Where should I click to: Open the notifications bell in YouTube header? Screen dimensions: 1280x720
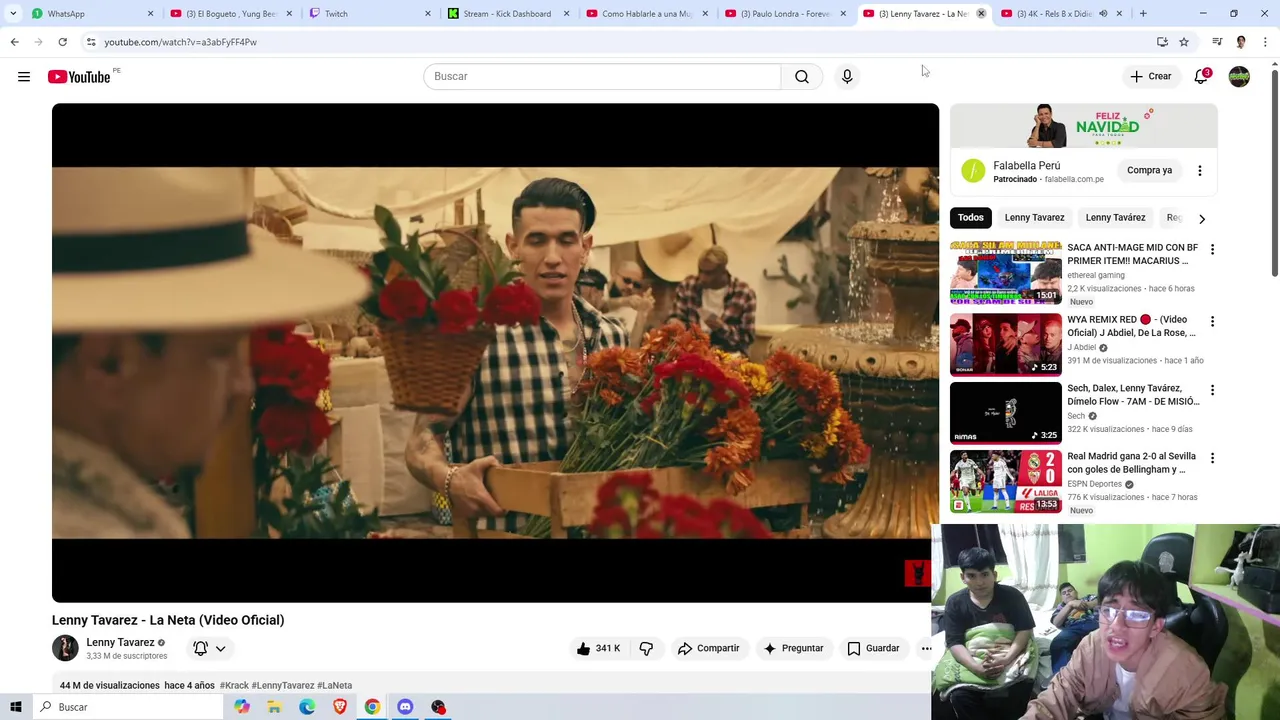tap(1201, 77)
